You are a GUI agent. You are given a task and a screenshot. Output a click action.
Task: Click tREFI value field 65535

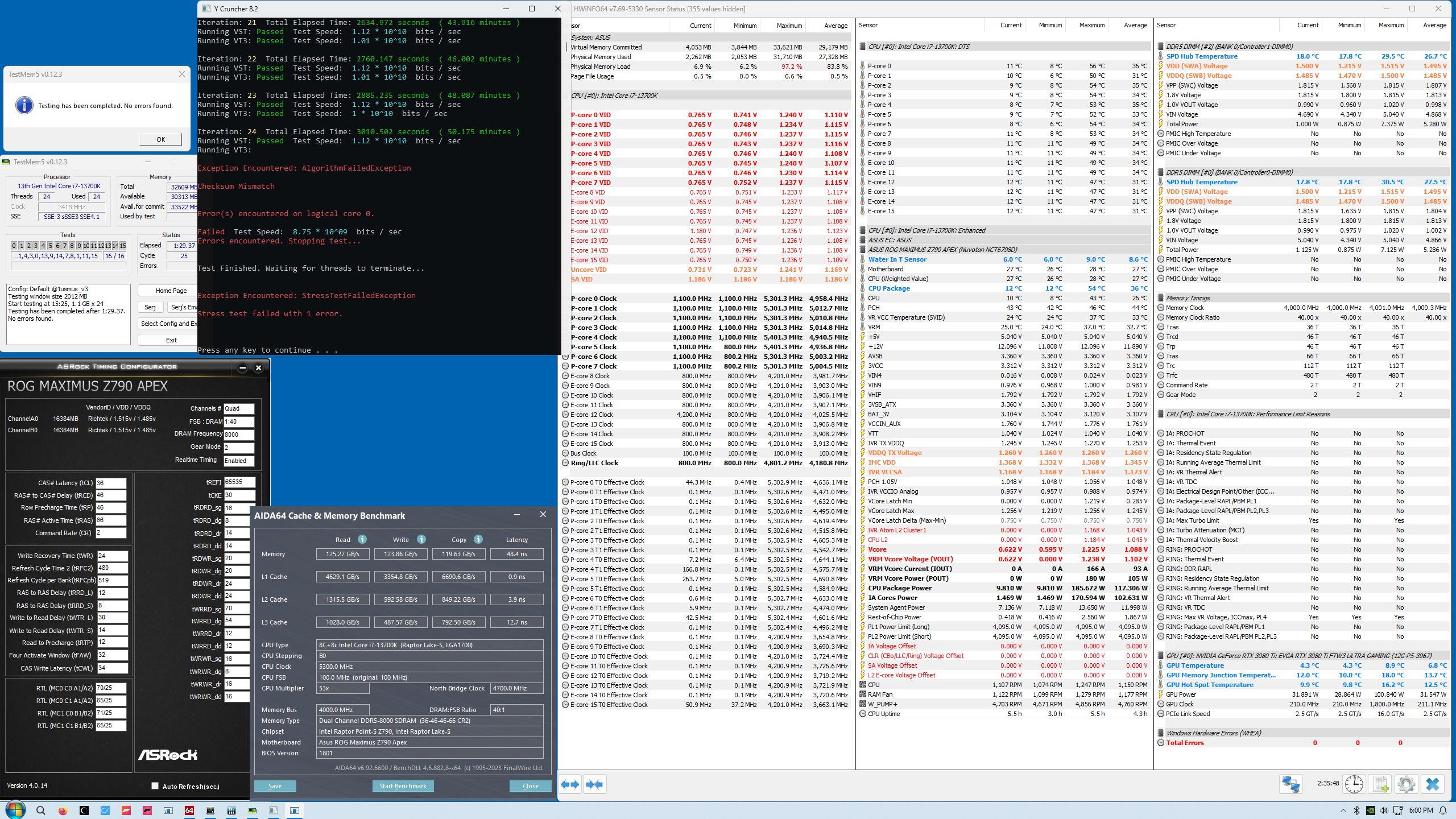239,482
